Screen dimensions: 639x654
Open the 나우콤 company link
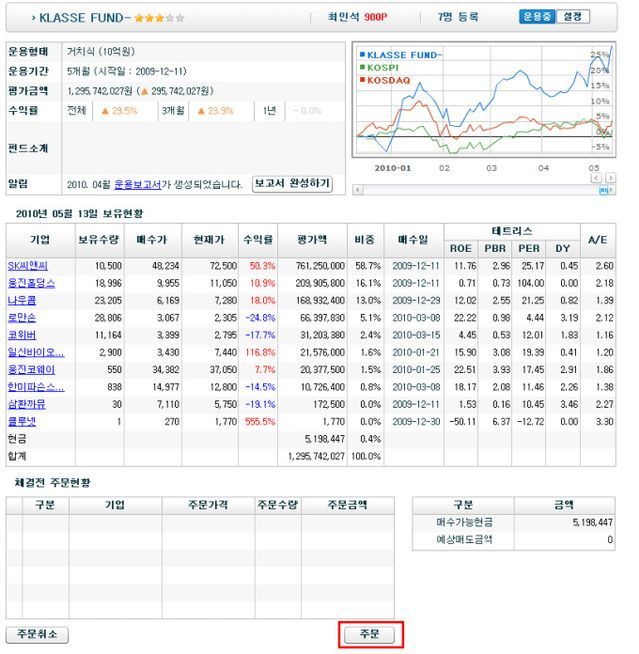(22, 300)
